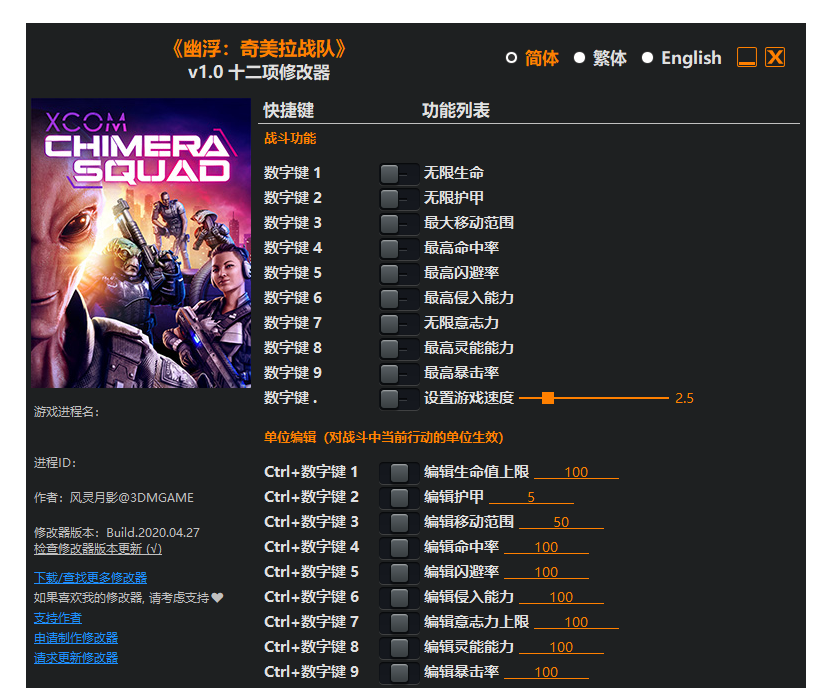This screenshot has width=832, height=688.
Task: Open 申请制作修改器 link
Action: pos(76,638)
